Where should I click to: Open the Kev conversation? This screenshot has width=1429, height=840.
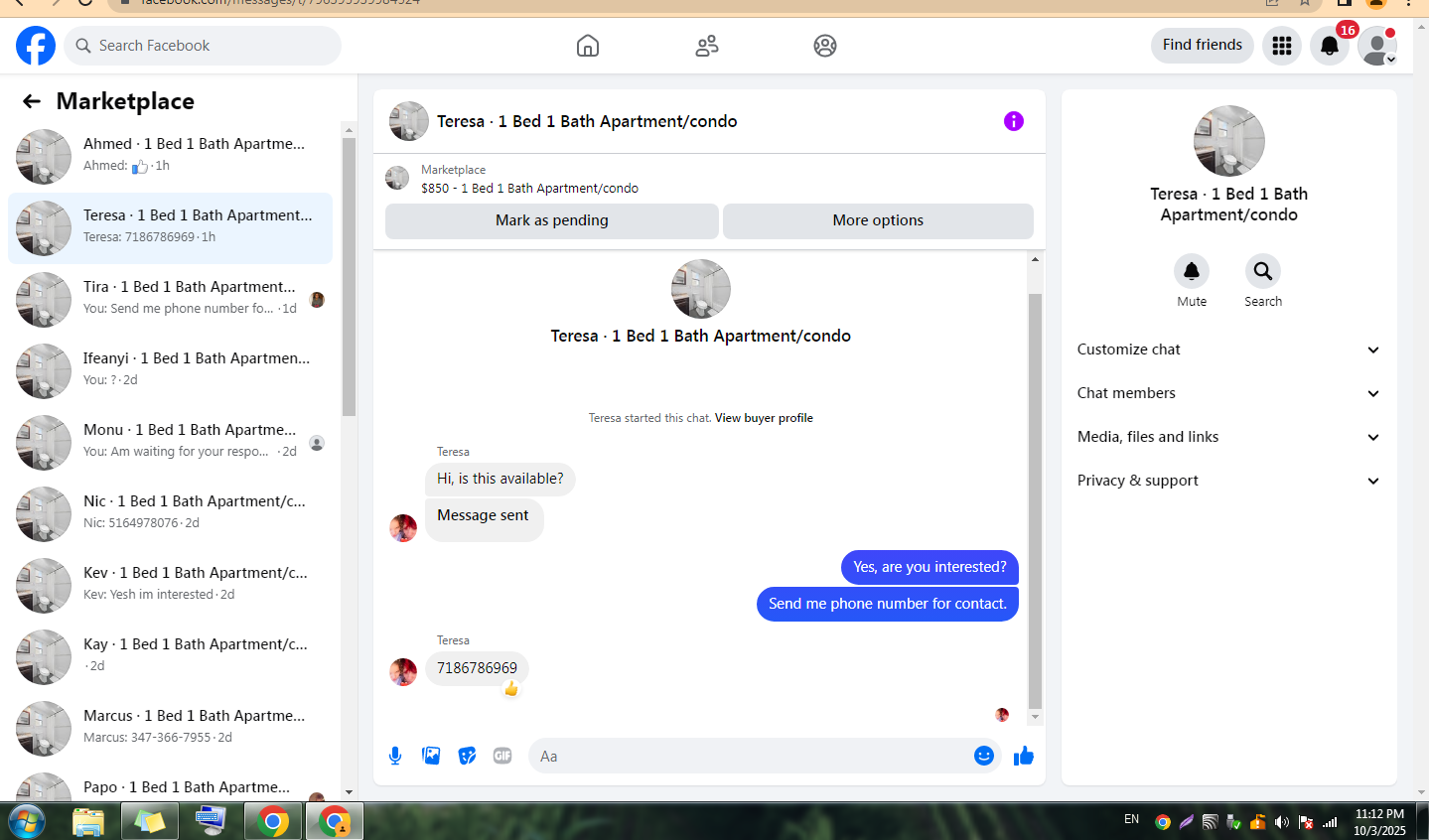170,585
